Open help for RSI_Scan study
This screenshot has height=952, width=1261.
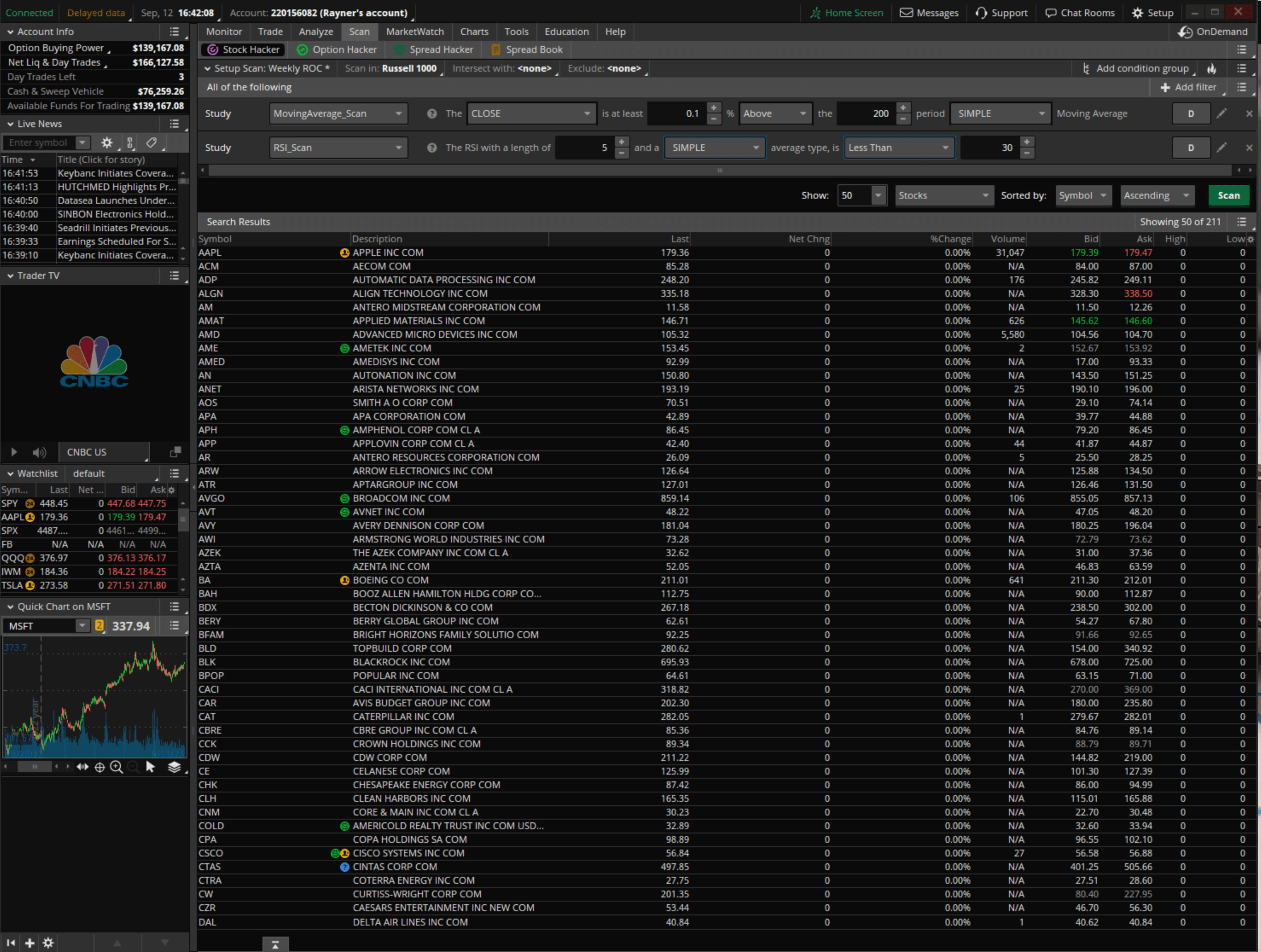432,148
